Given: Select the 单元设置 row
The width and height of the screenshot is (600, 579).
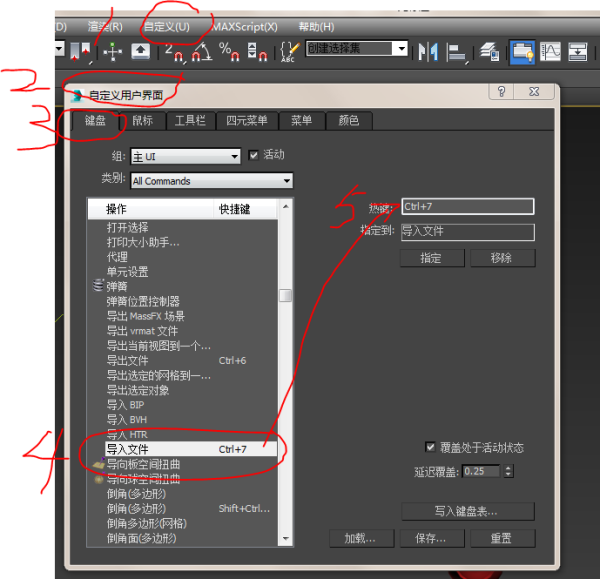Looking at the screenshot, I should coord(182,272).
